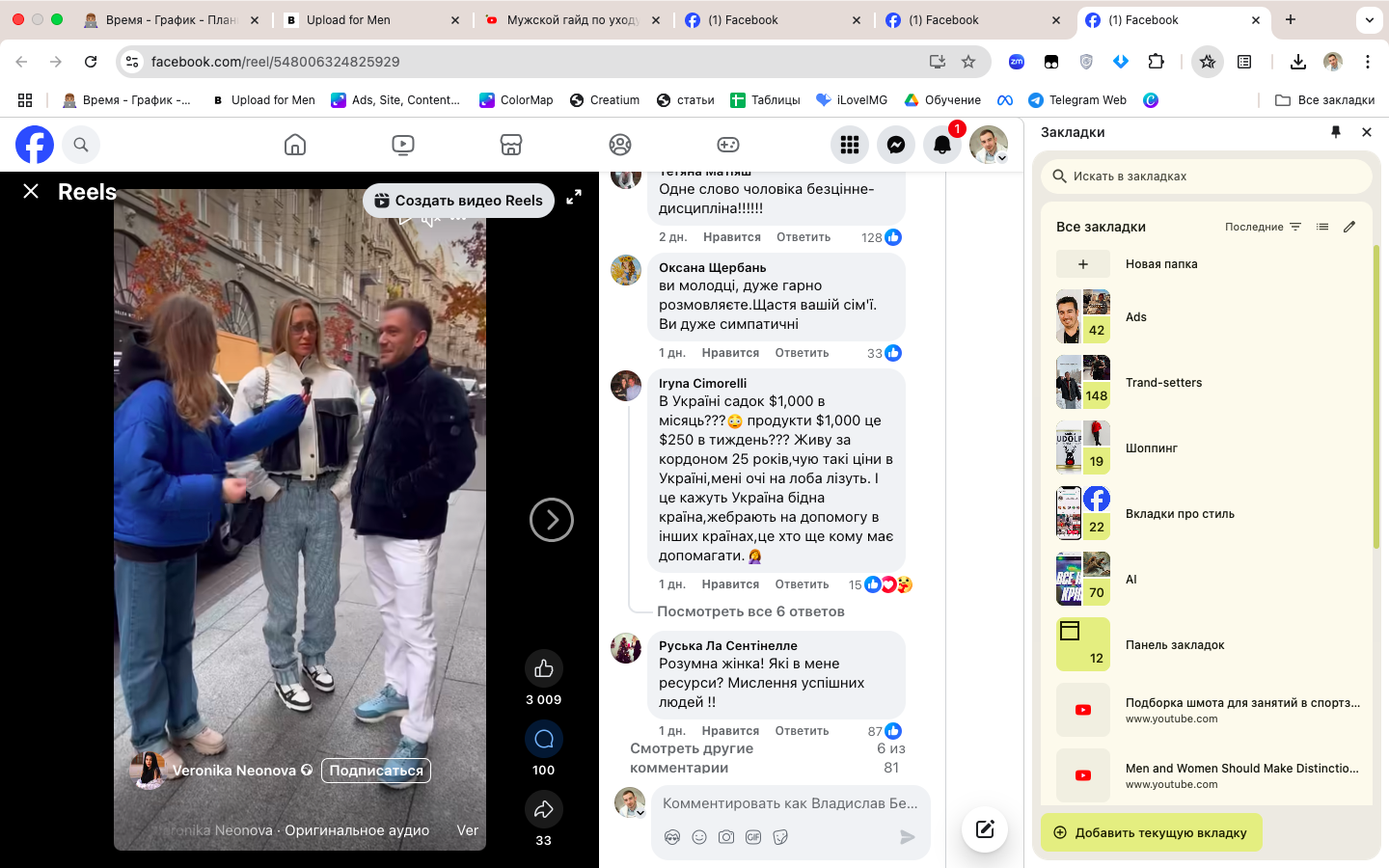
Task: Attach a photo to the comment
Action: point(726,837)
